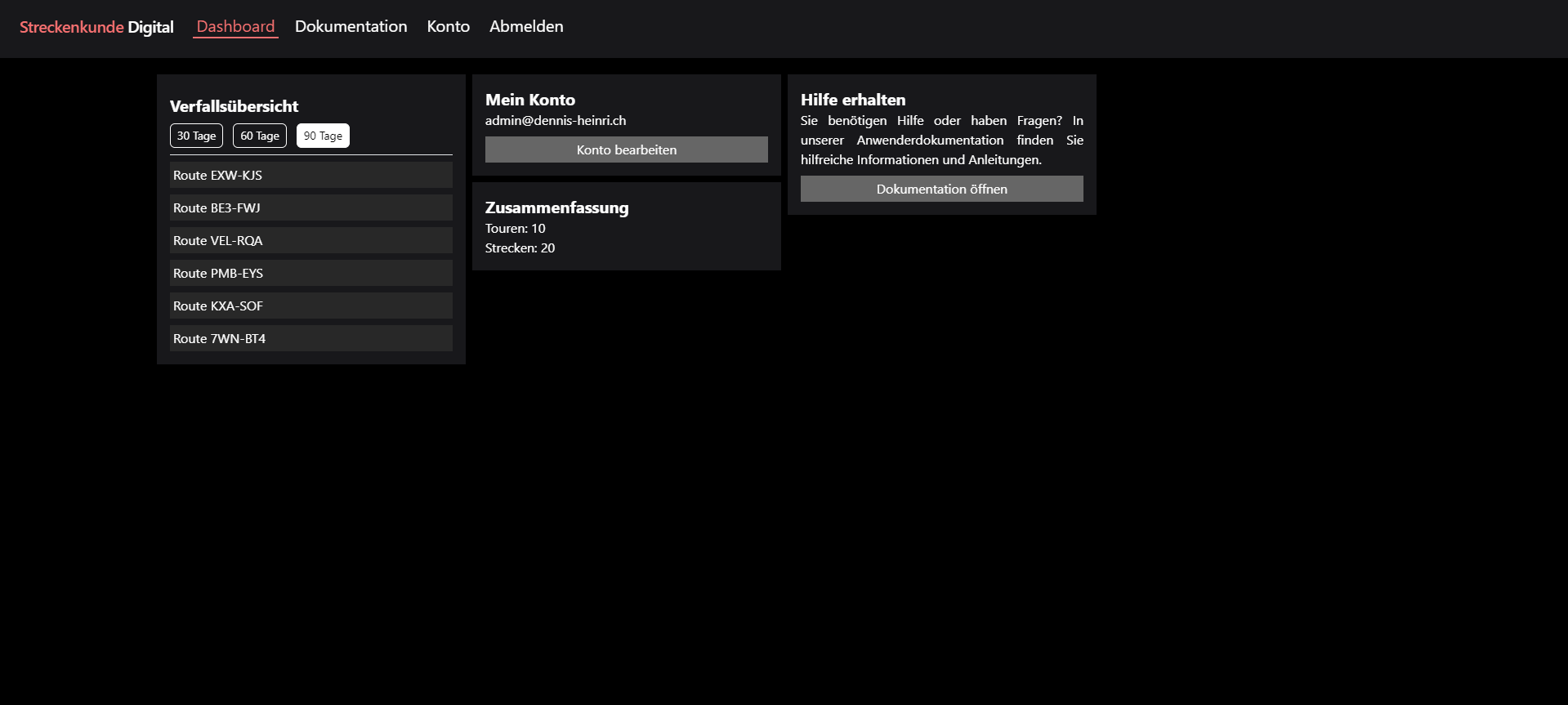Click the Touren count in Zusammenfassung

tap(515, 228)
